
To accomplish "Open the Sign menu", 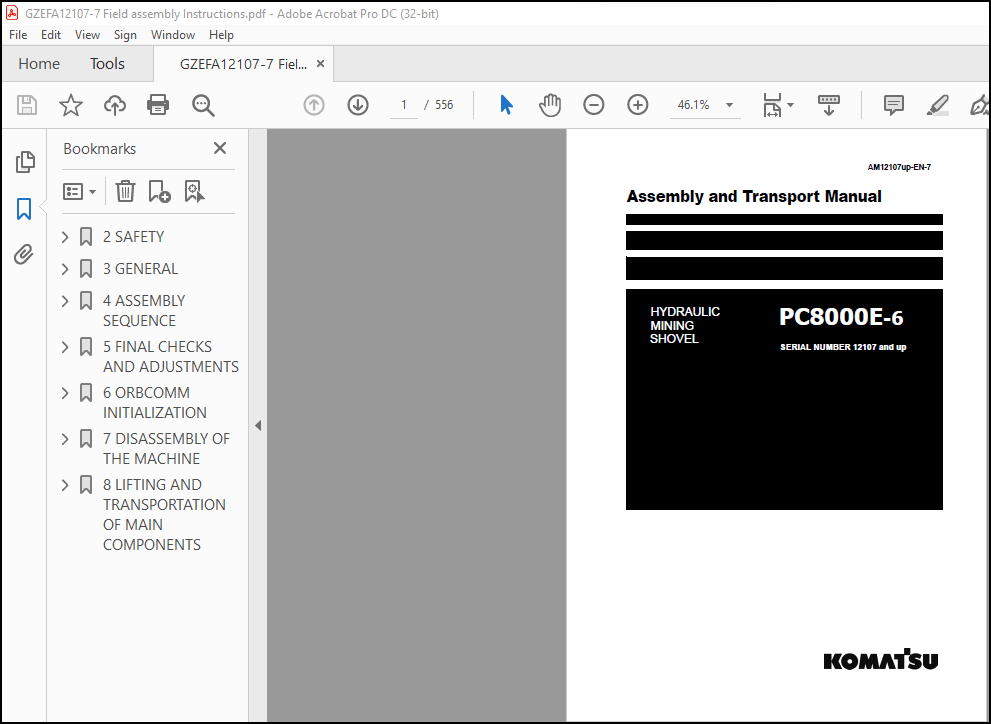I will click(x=125, y=35).
